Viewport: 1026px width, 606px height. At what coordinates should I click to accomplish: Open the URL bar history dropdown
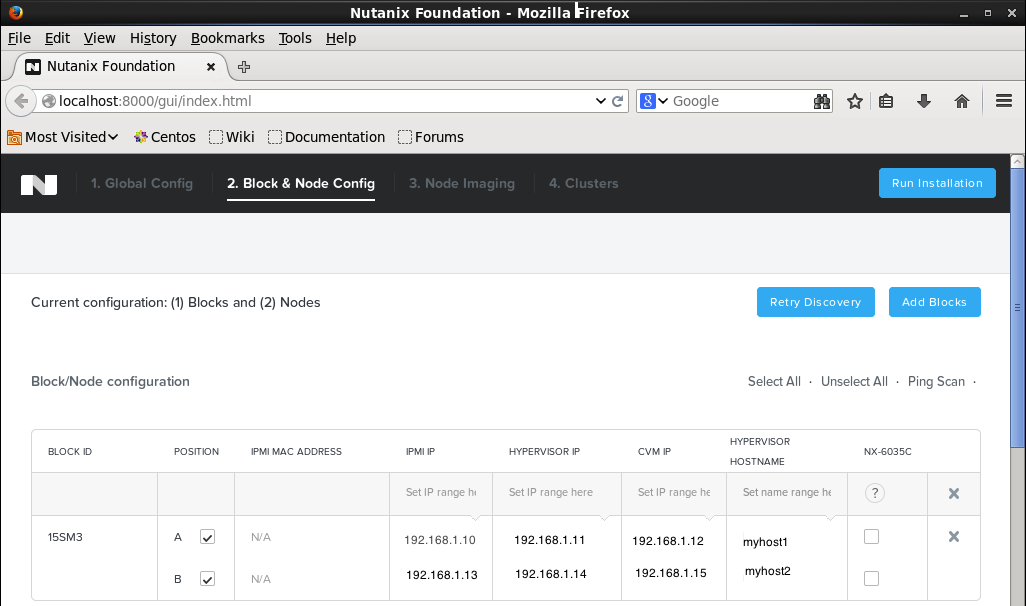coord(600,101)
